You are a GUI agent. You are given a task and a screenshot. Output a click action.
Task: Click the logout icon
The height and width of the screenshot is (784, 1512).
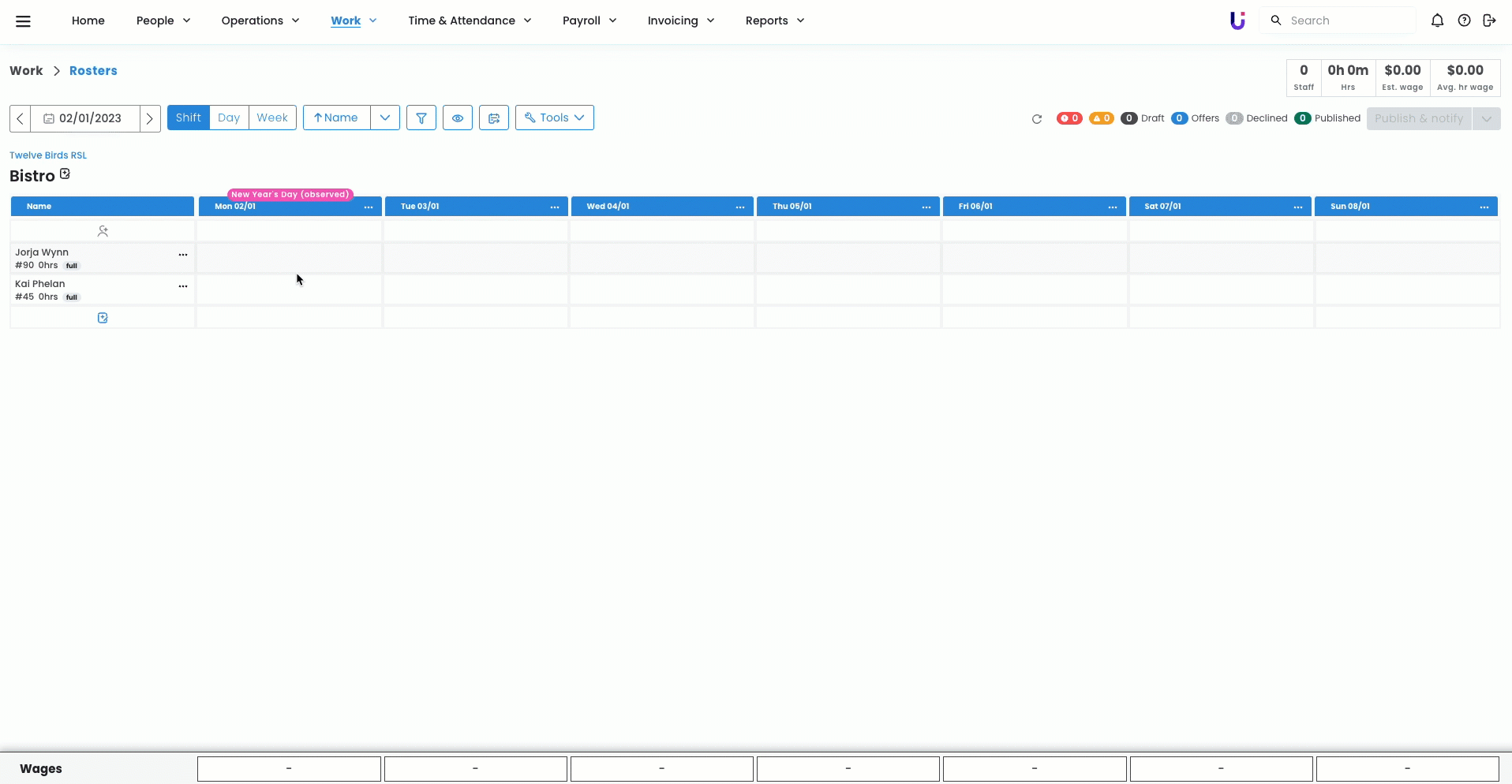click(1489, 21)
